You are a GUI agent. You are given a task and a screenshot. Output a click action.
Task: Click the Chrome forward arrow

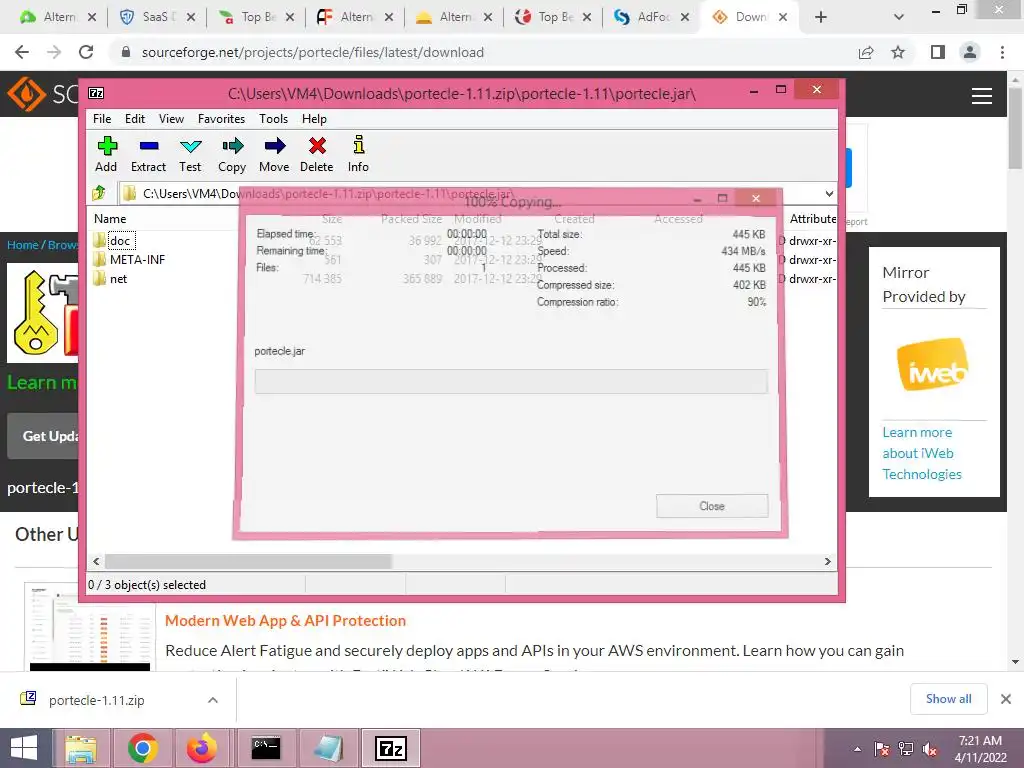pos(54,52)
